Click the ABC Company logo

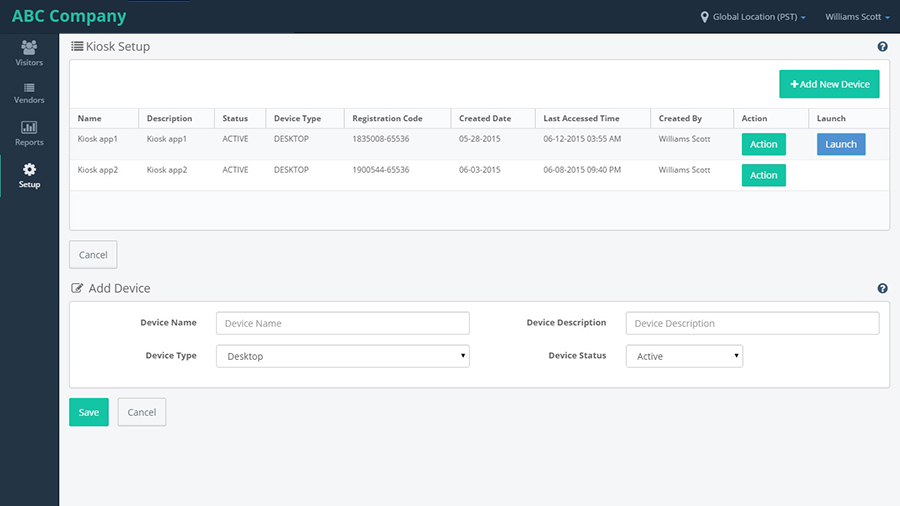tap(69, 16)
